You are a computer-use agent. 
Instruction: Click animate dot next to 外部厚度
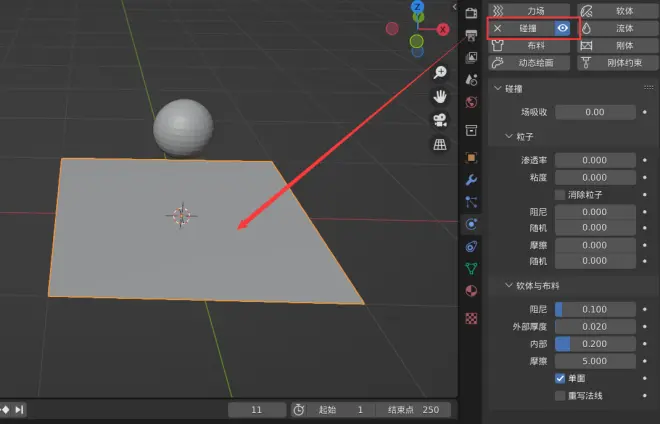[x=645, y=326]
